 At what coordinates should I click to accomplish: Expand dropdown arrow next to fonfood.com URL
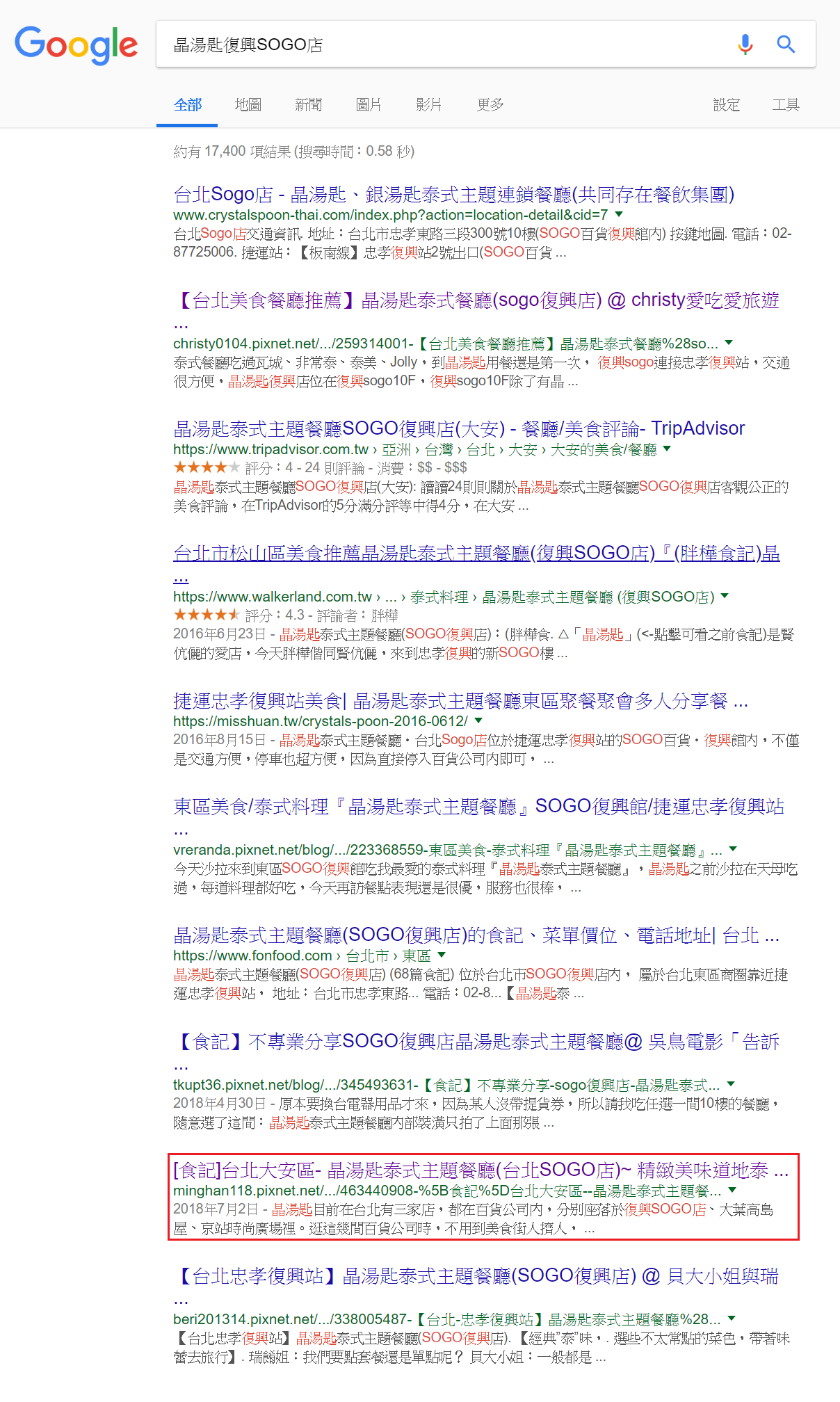pos(442,956)
